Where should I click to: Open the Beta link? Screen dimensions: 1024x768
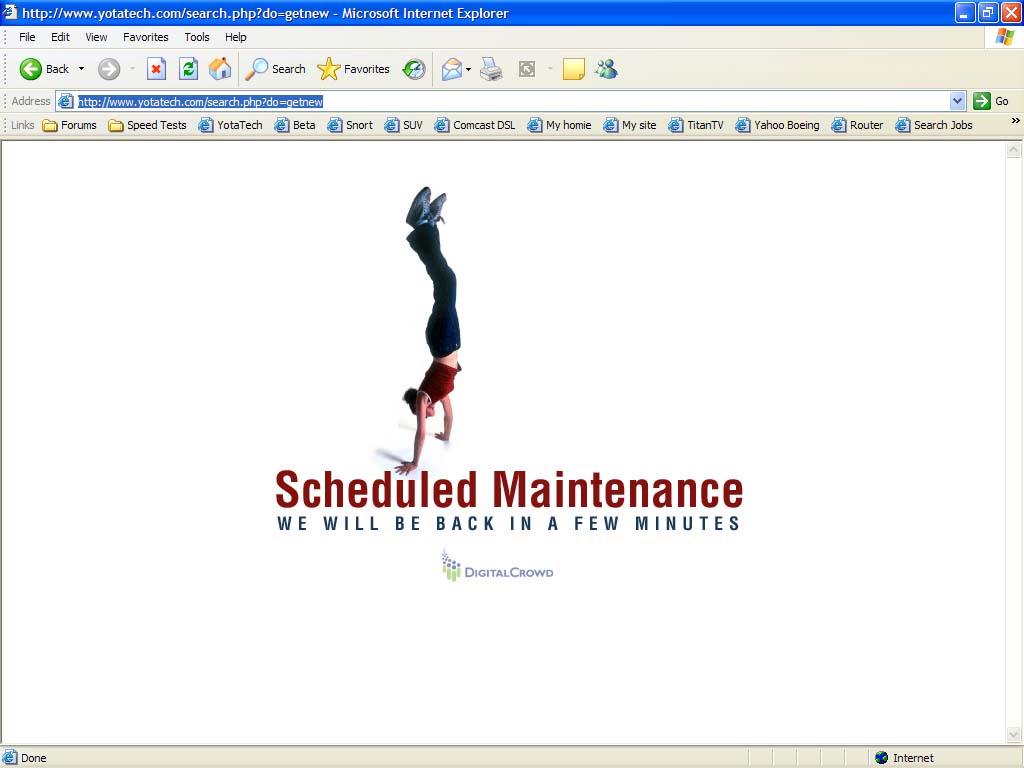pyautogui.click(x=295, y=125)
